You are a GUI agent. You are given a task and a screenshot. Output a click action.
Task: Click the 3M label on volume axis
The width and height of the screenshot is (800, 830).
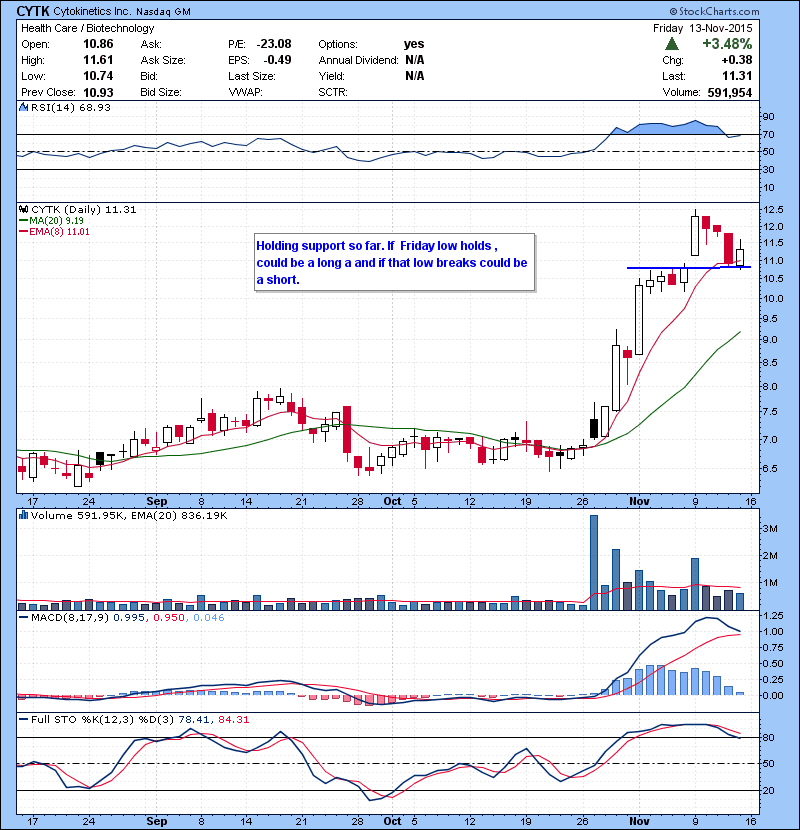click(770, 529)
